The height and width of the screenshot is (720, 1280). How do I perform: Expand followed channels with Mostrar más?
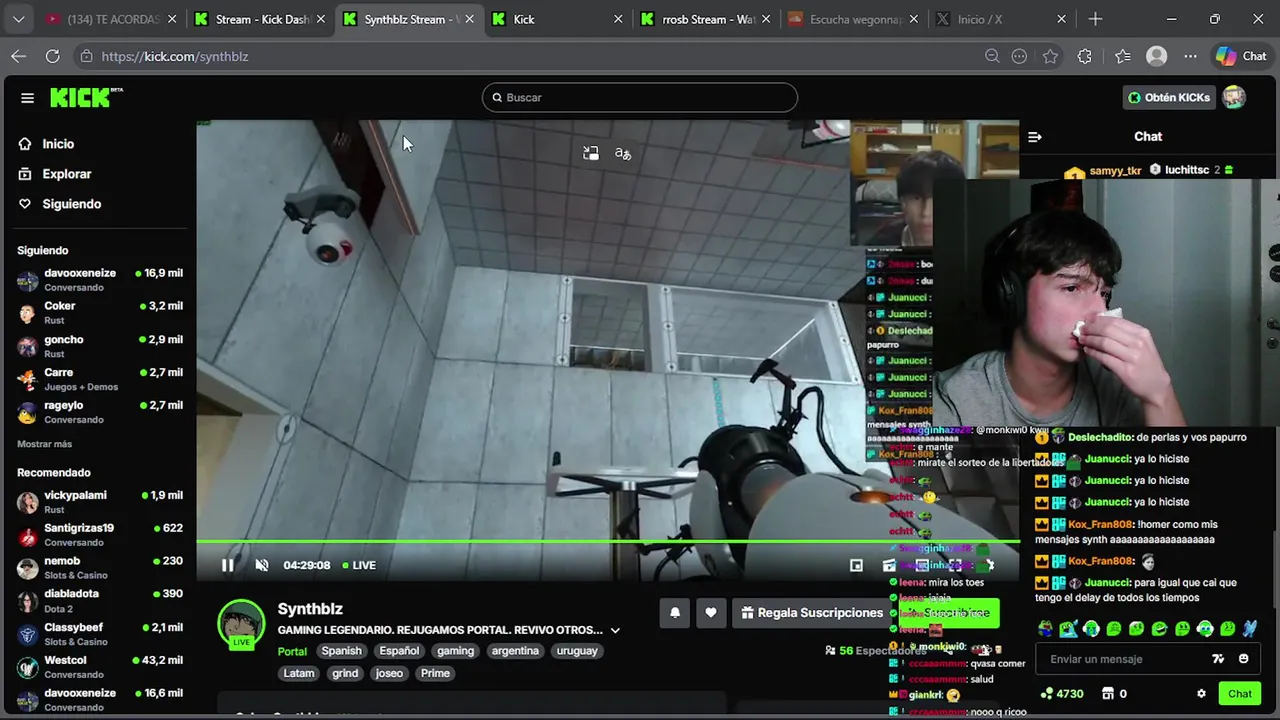pyautogui.click(x=44, y=444)
